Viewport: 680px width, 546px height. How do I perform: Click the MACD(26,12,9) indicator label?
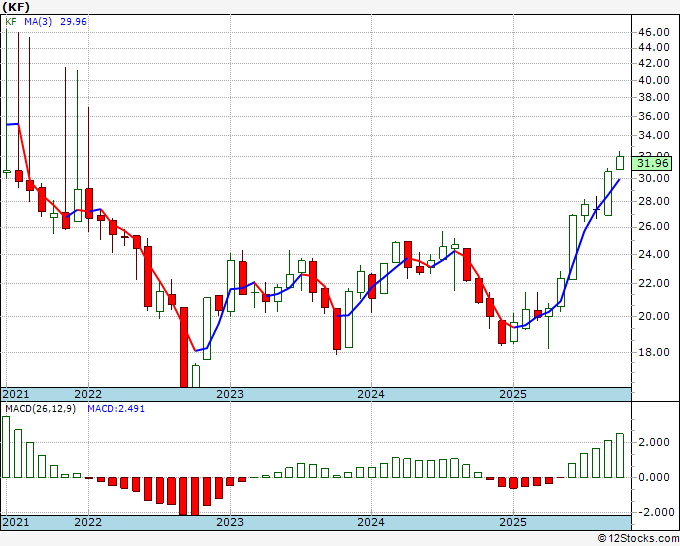pos(40,409)
